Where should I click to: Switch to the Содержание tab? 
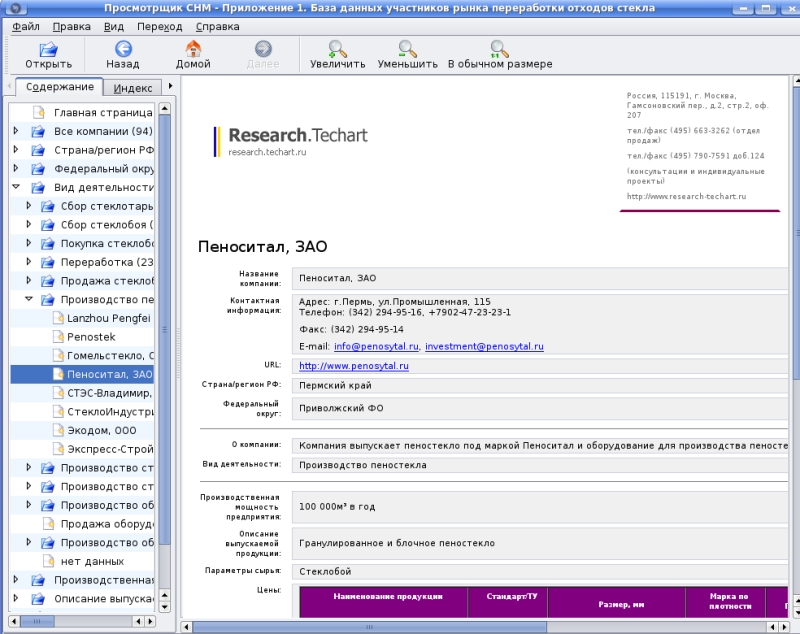[60, 87]
